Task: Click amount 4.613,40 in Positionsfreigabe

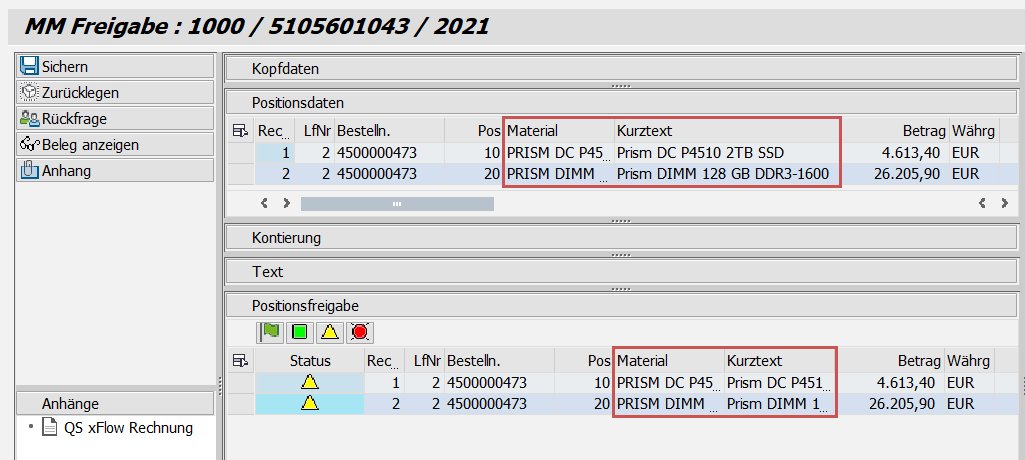Action: pyautogui.click(x=892, y=382)
